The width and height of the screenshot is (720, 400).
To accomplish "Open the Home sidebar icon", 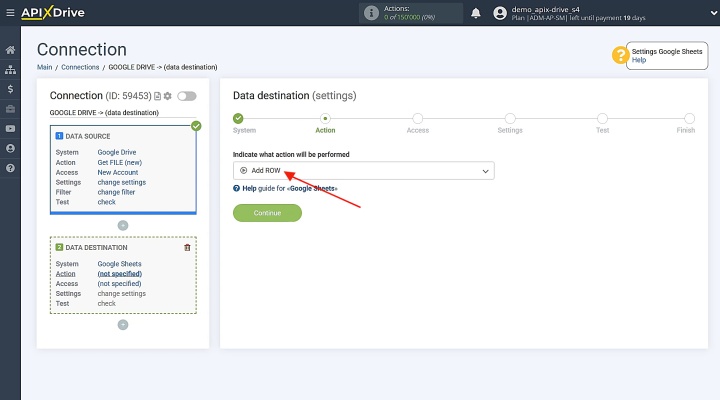I will tap(10, 50).
